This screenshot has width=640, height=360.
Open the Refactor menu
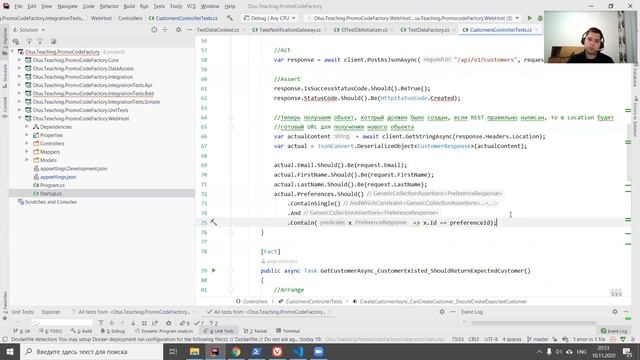pos(109,6)
